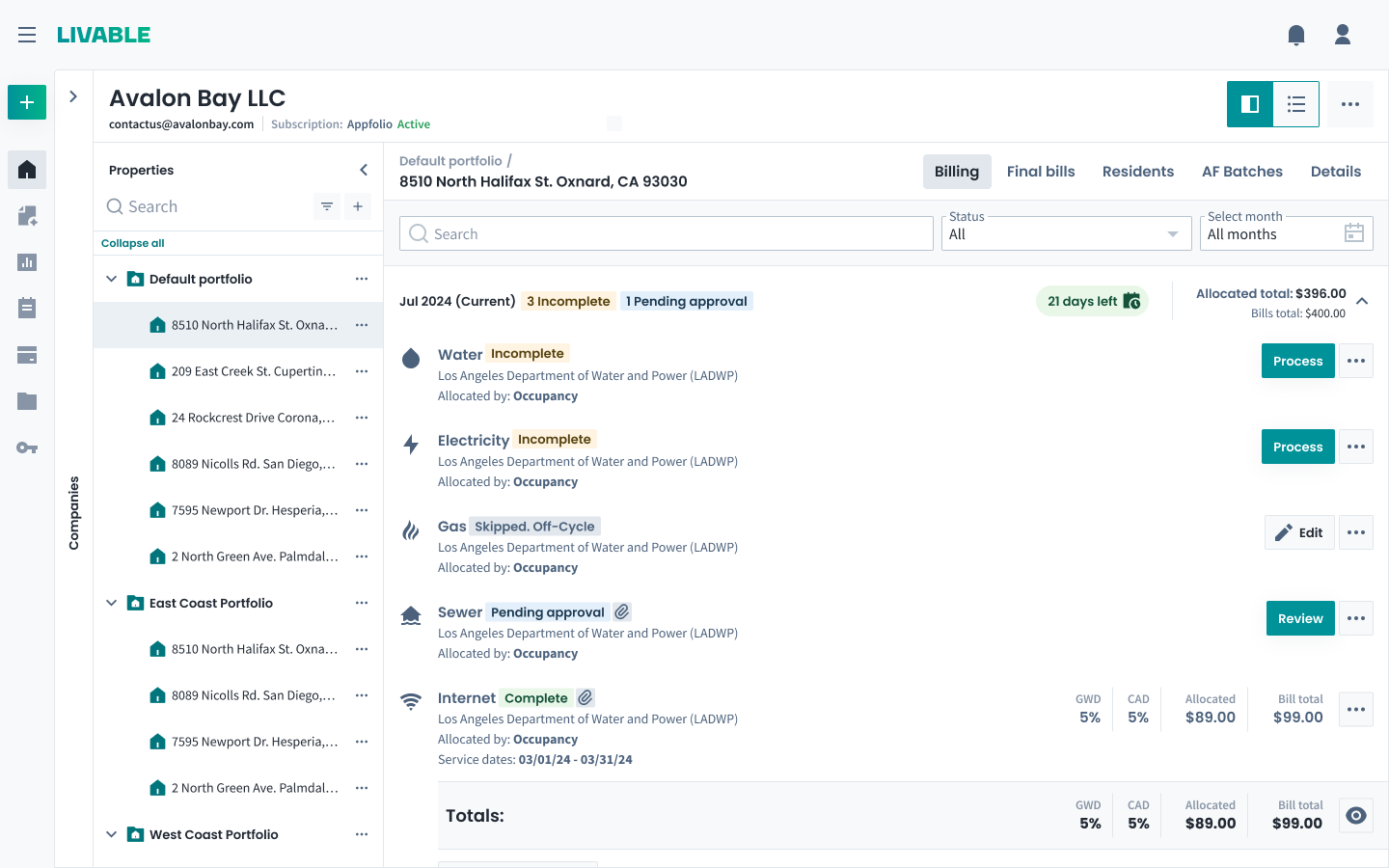1389x868 pixels.
Task: Select 24 Rockcrest Drive Corona property
Action: coord(238,418)
